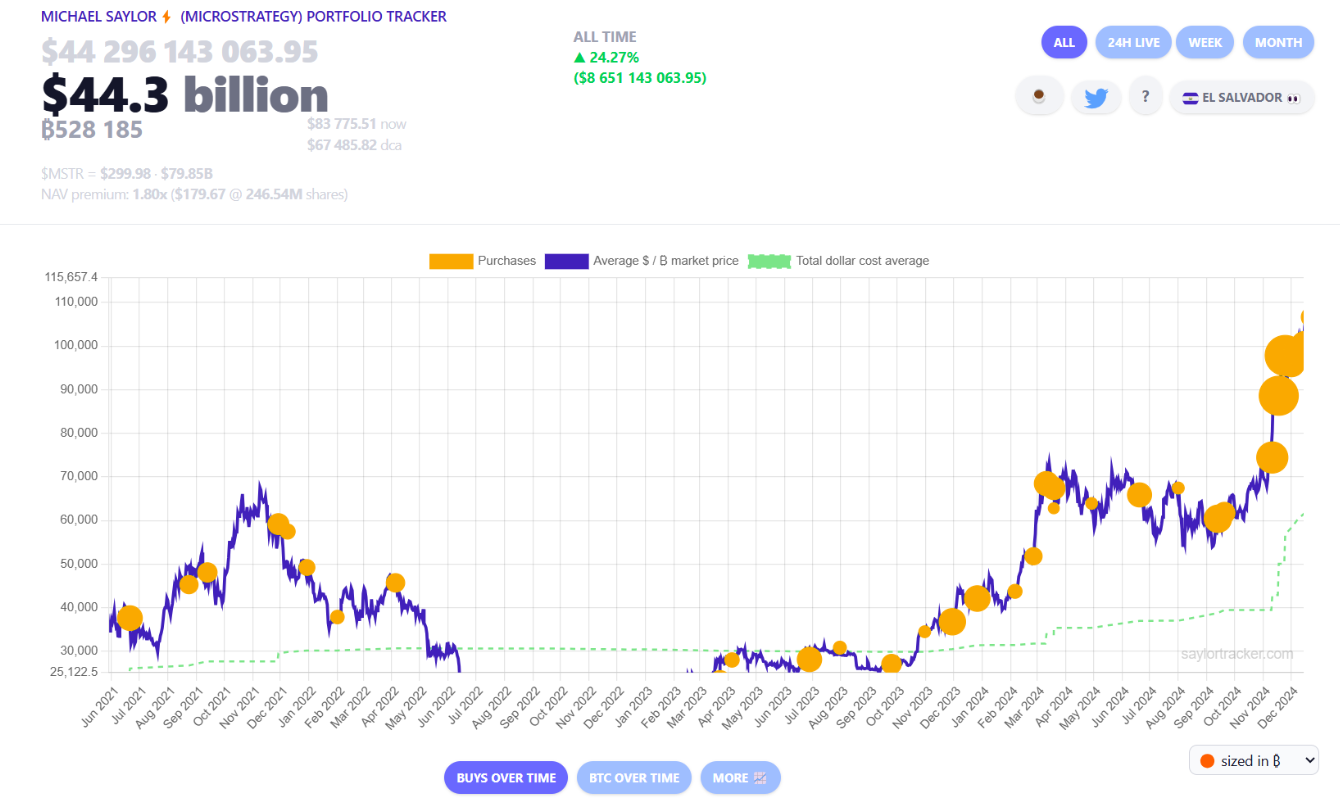Select the ALL time range tab
The height and width of the screenshot is (808, 1340).
[1064, 42]
